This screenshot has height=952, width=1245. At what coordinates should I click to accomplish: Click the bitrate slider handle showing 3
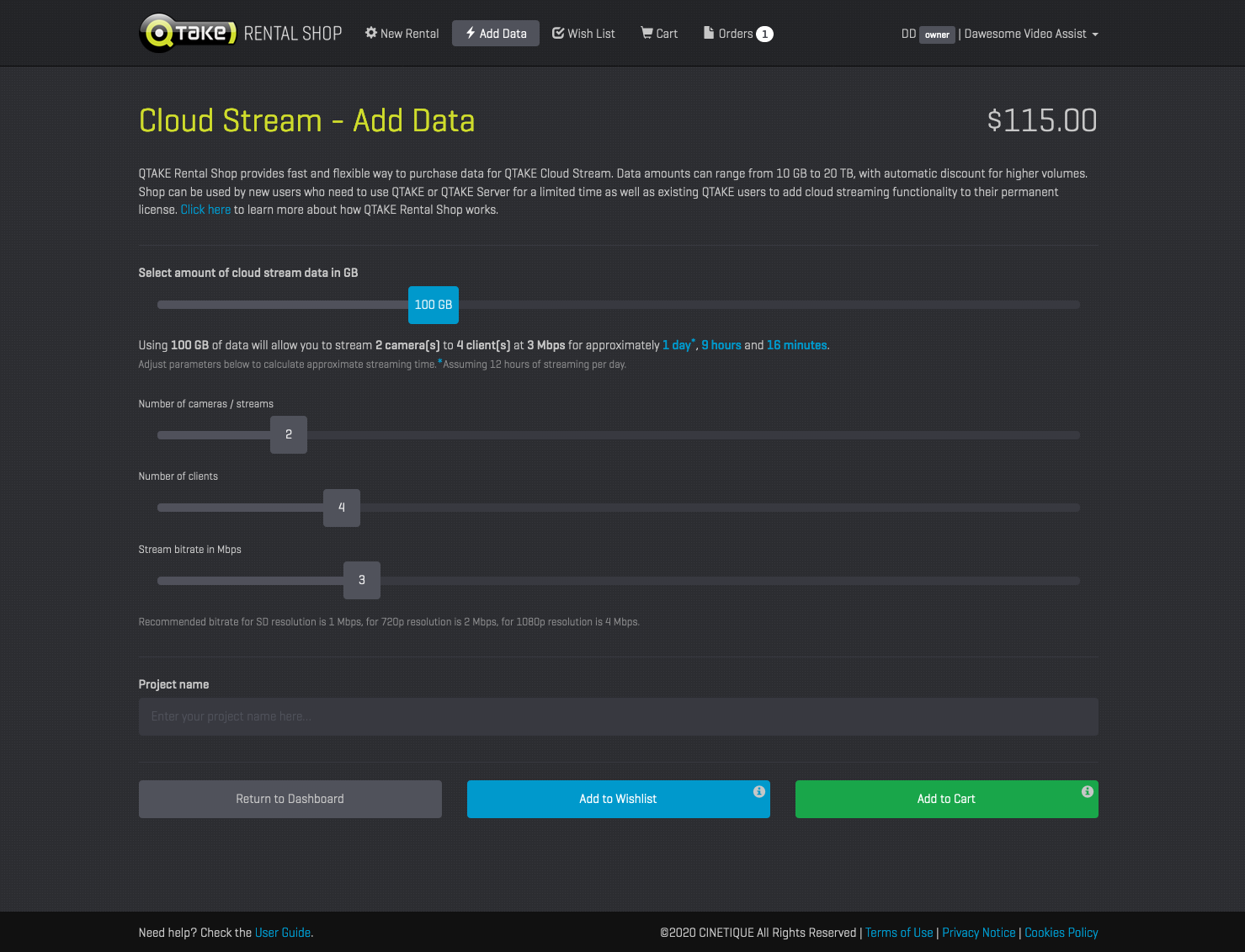point(362,580)
